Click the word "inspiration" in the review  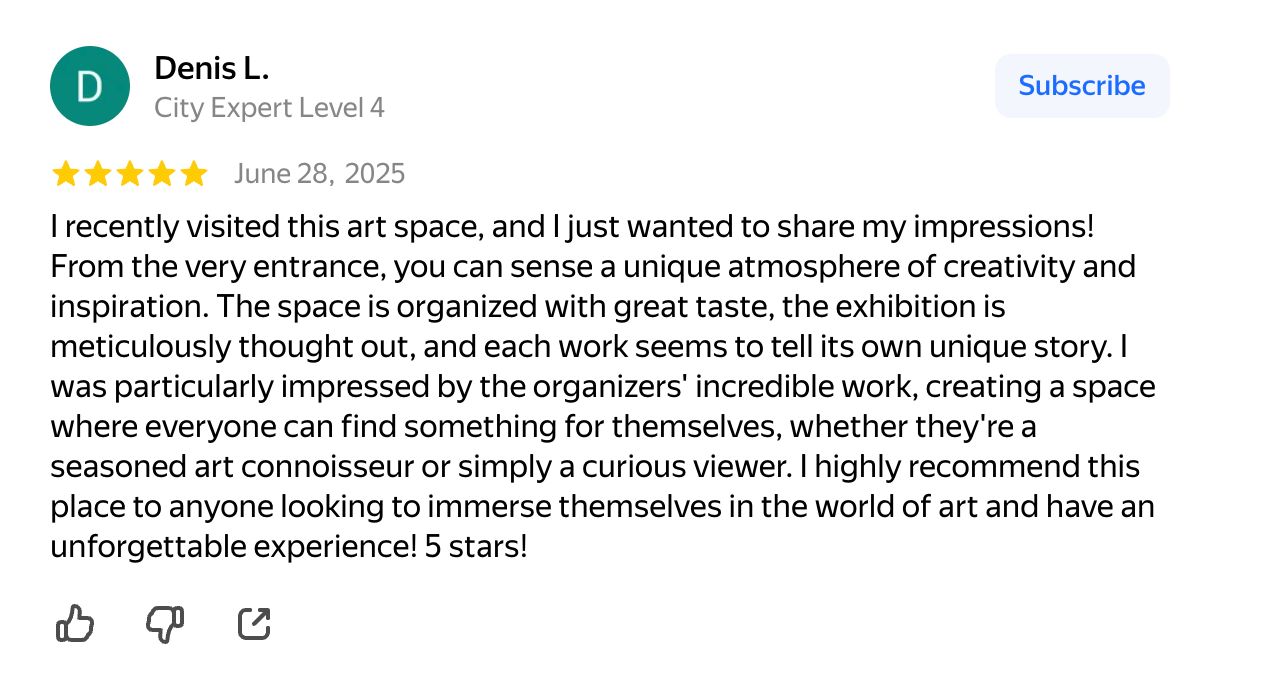click(x=125, y=307)
